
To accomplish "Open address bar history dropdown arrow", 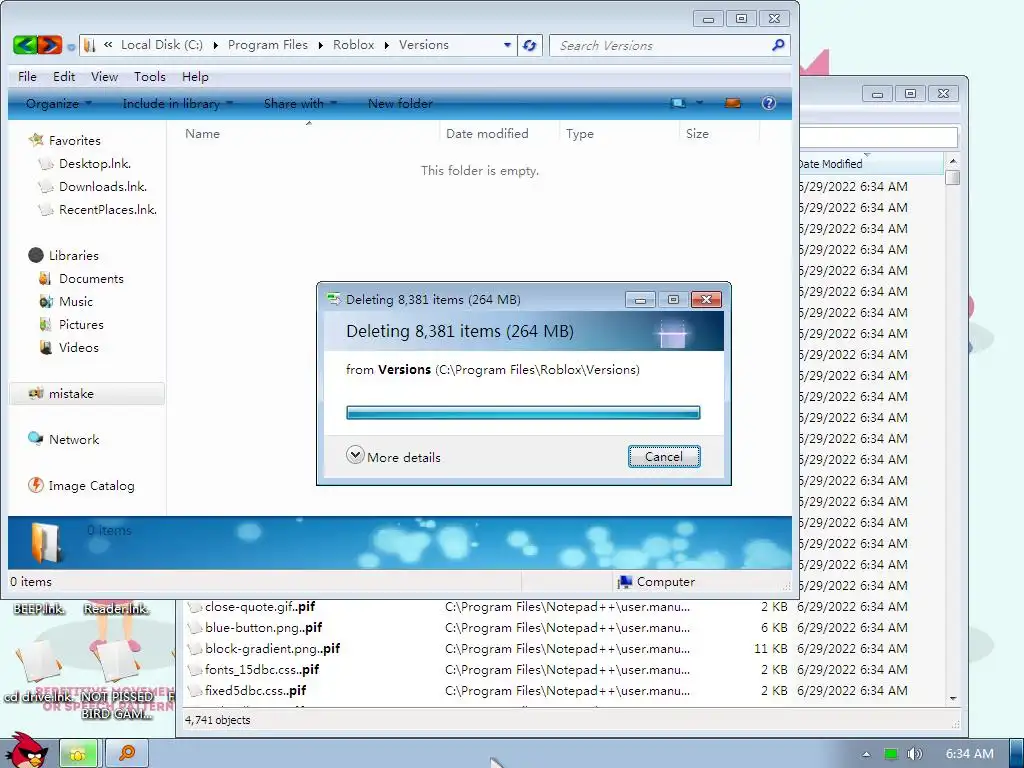I will point(507,45).
